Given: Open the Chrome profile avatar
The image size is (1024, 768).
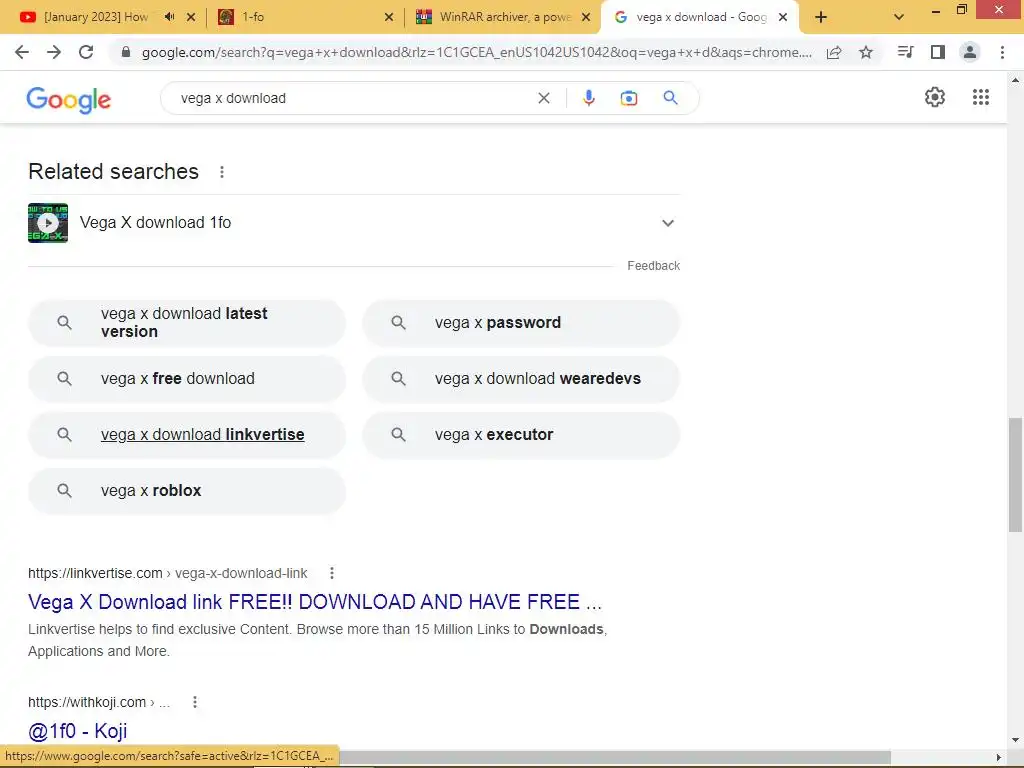Looking at the screenshot, I should coord(970,52).
